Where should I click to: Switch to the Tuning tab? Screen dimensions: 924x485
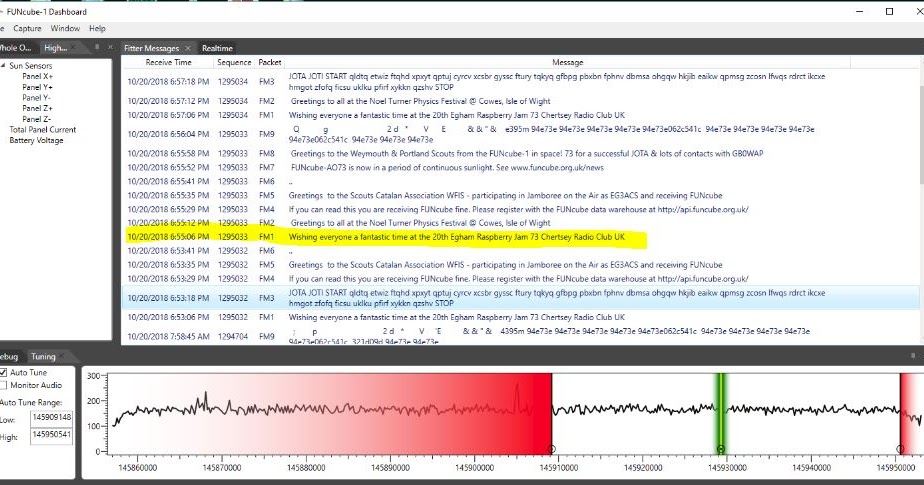click(43, 357)
